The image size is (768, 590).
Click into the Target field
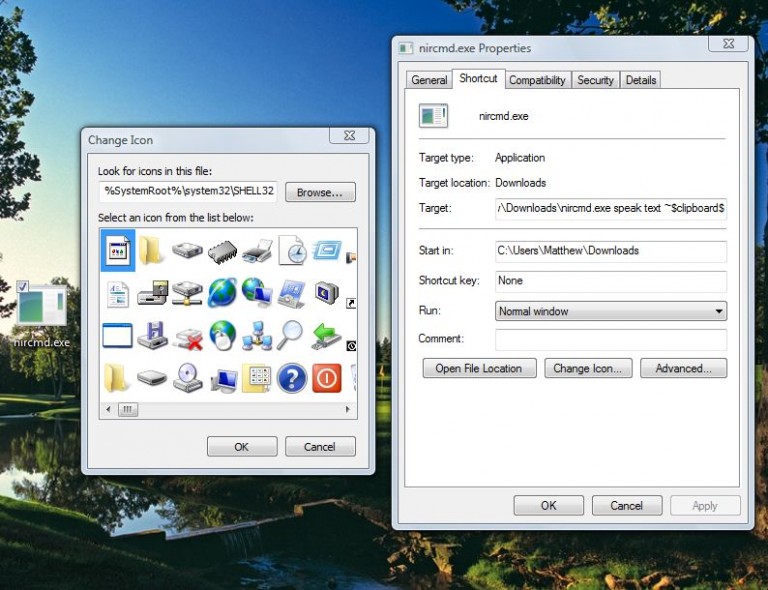[x=611, y=209]
